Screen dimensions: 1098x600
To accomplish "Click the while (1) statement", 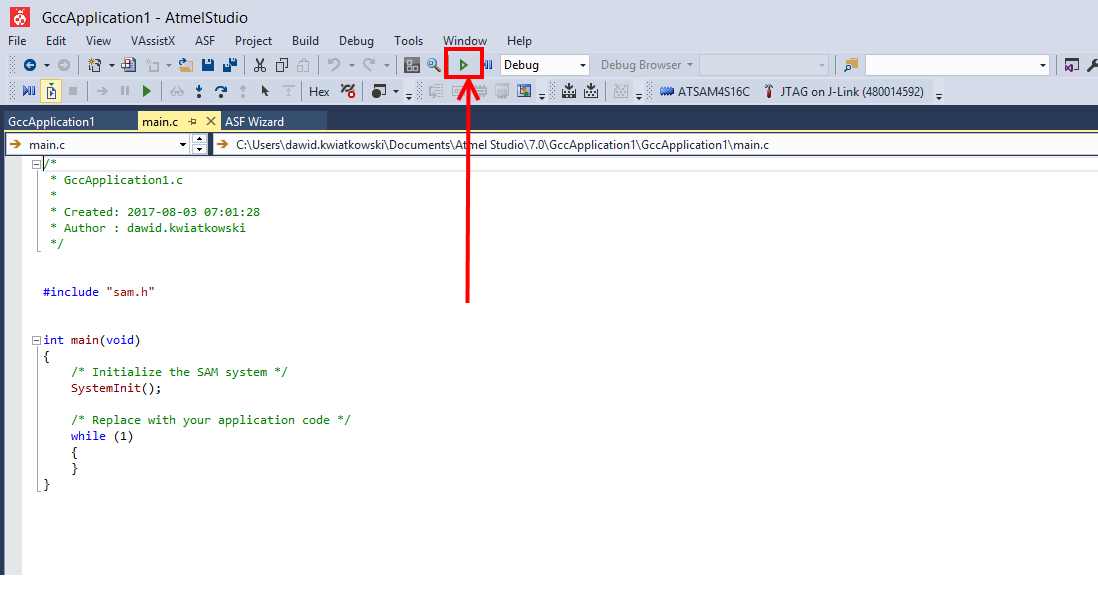I will point(102,436).
